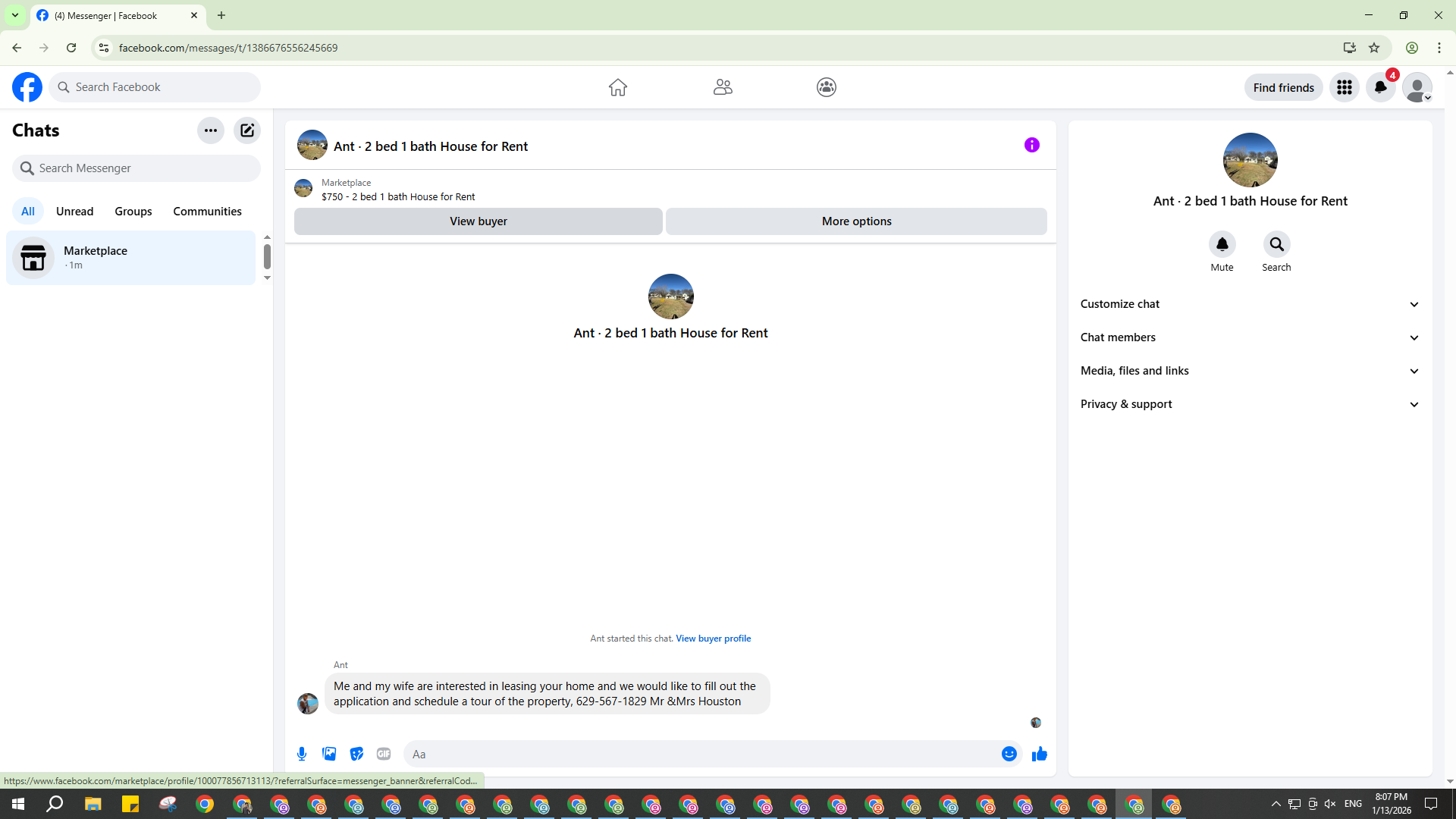Click the compose new message icon
Image resolution: width=1456 pixels, height=819 pixels.
(247, 130)
